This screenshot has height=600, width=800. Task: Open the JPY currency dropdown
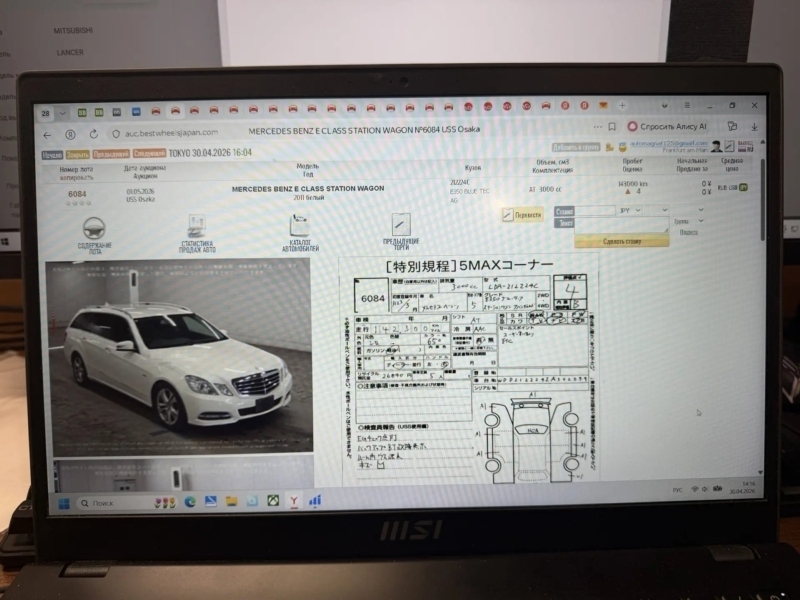point(630,210)
